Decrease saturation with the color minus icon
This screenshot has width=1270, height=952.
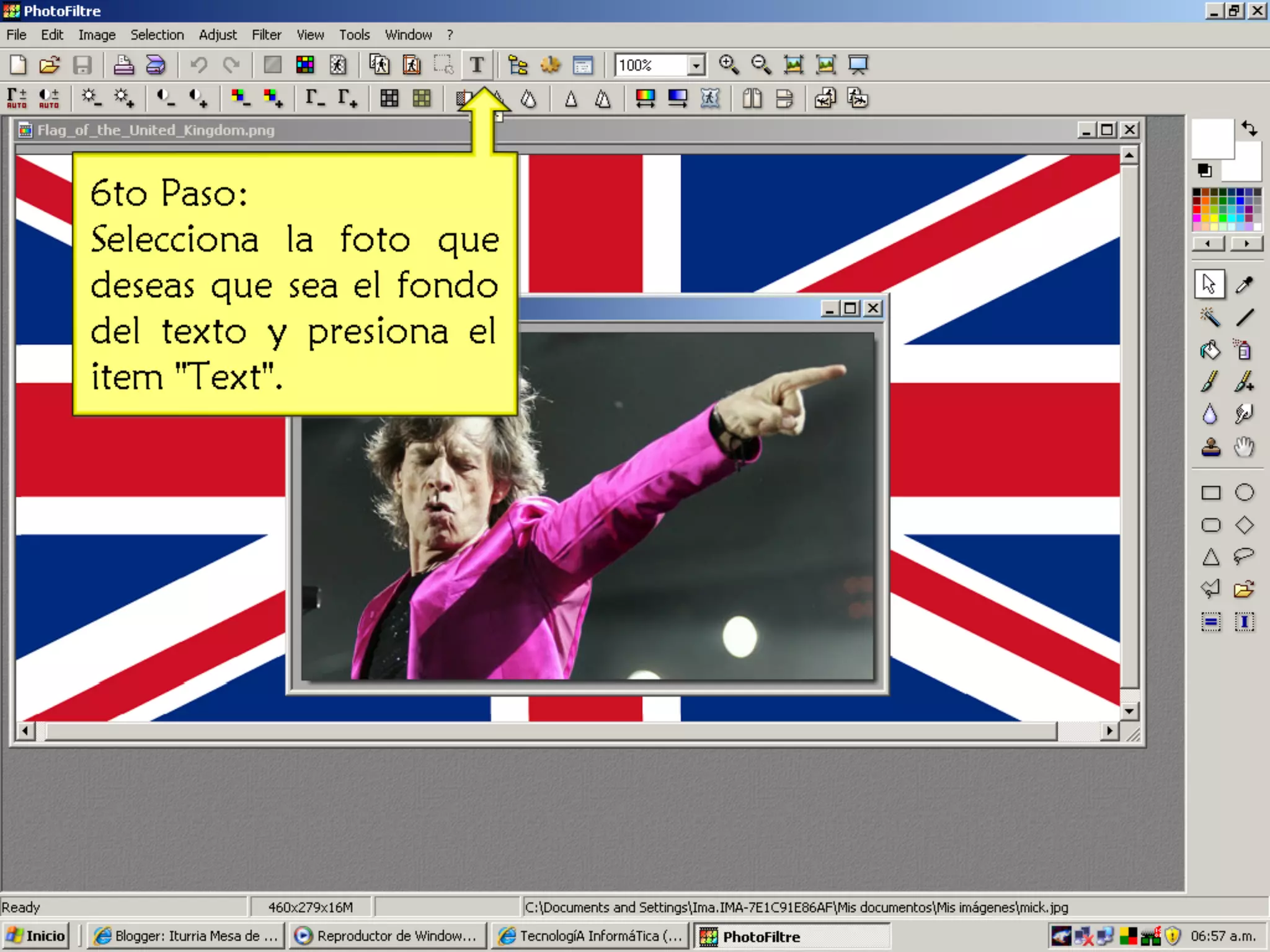(x=241, y=98)
